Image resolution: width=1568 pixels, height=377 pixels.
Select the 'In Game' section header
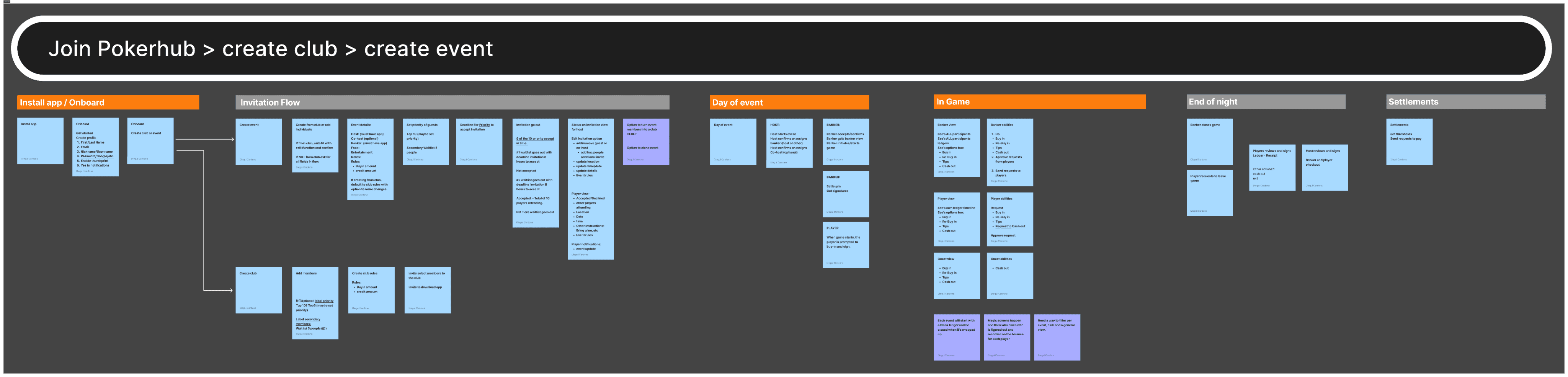(1040, 102)
